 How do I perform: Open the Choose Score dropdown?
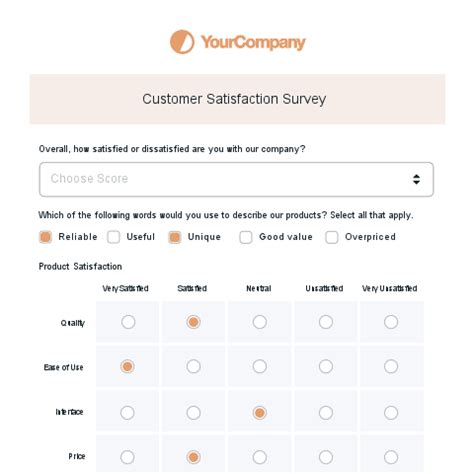point(236,179)
